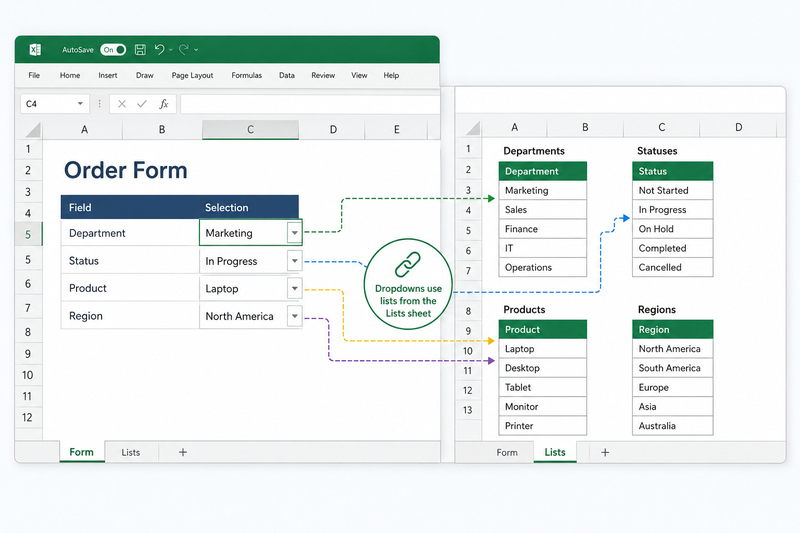The width and height of the screenshot is (800, 533).
Task: Toggle the AutoSave switch off
Action: (113, 49)
